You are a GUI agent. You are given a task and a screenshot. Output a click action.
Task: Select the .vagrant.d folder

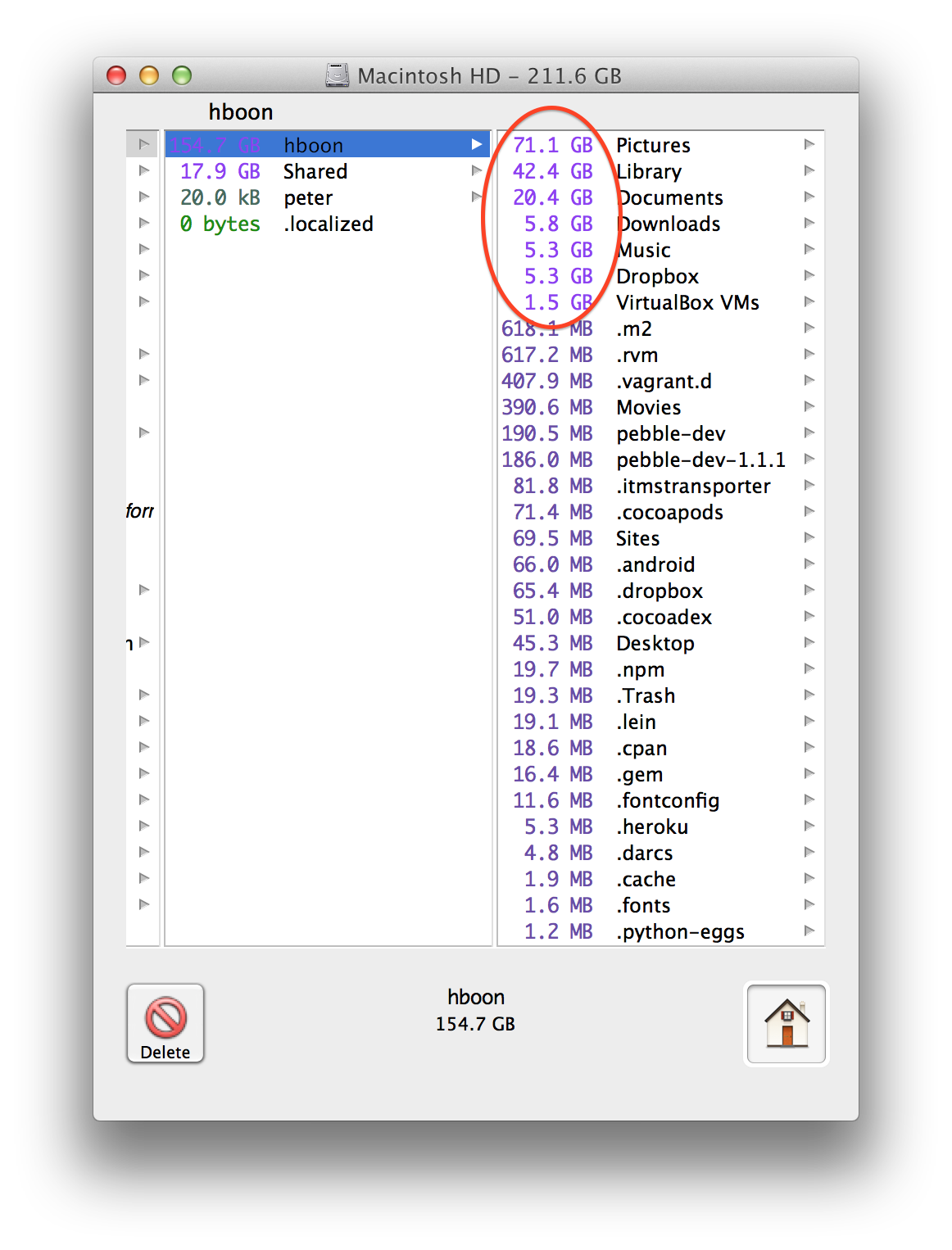[x=661, y=381]
